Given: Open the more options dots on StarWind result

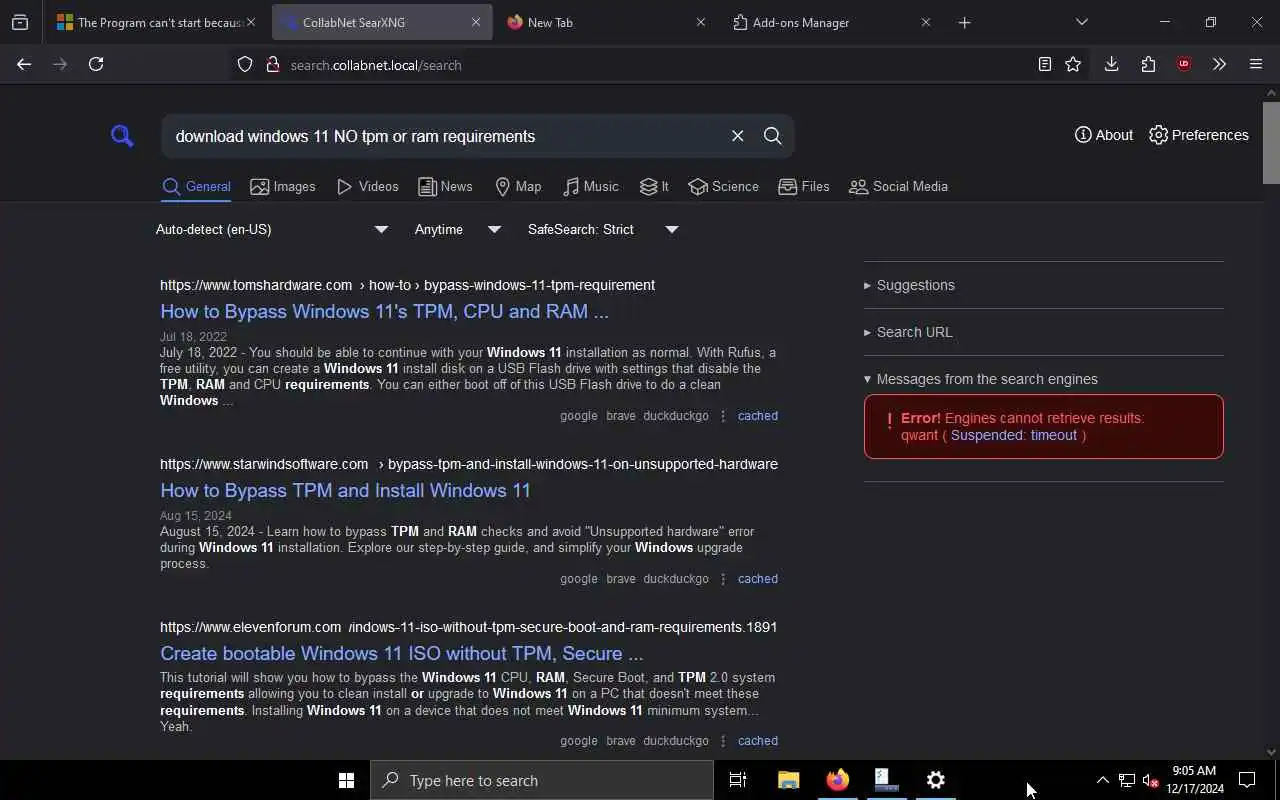Looking at the screenshot, I should tap(723, 579).
